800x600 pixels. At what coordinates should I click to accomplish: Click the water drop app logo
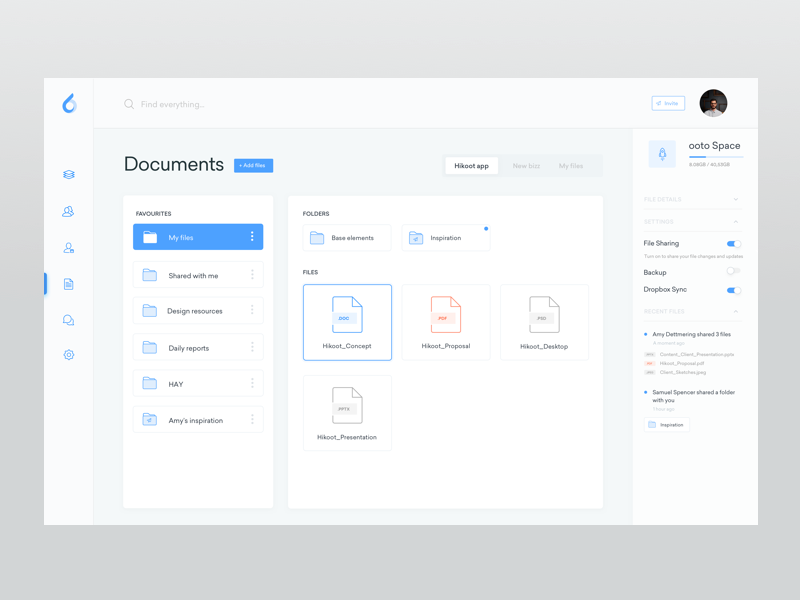[69, 103]
